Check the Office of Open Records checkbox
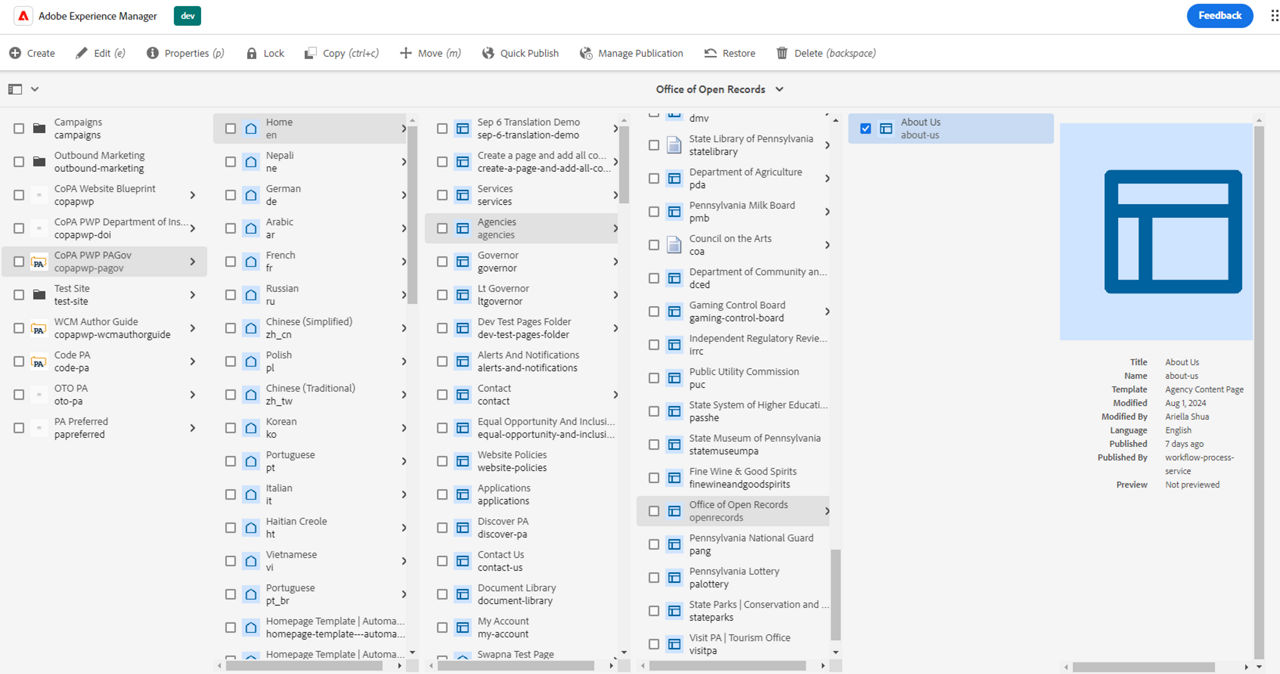1280x674 pixels. tap(654, 511)
